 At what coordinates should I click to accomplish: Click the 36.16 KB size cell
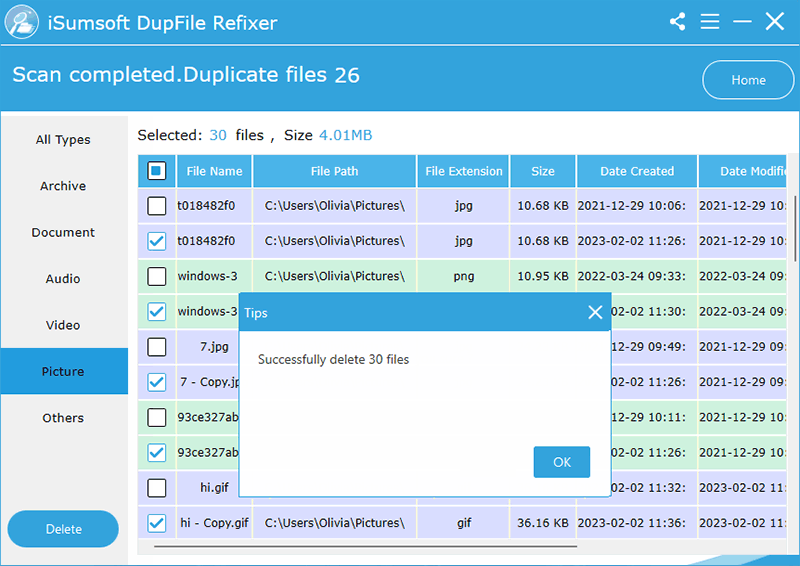click(x=543, y=523)
